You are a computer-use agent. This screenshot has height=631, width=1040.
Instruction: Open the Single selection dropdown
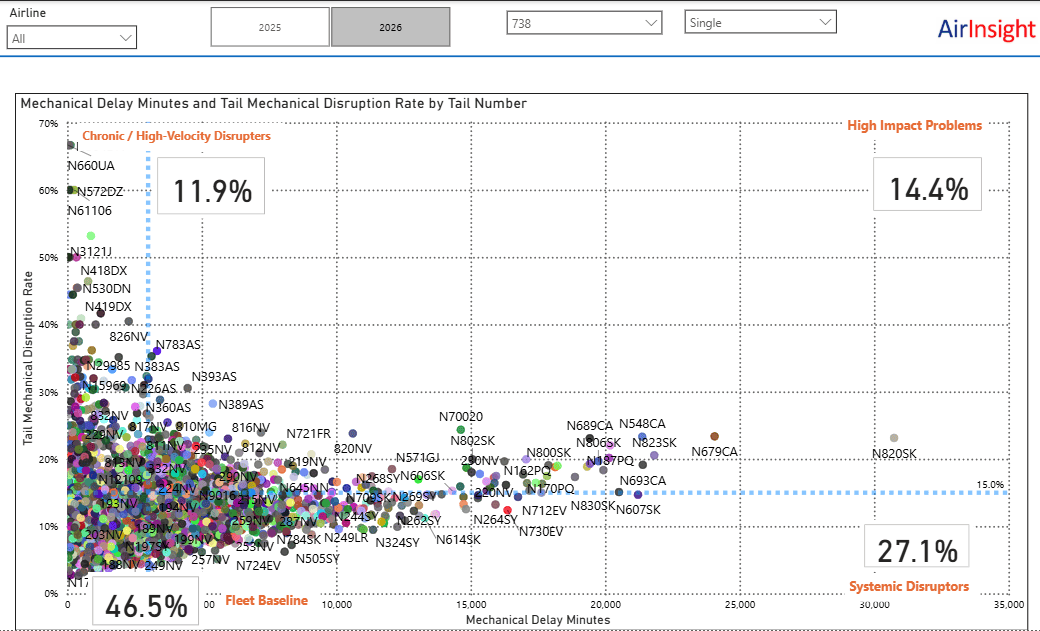[760, 23]
